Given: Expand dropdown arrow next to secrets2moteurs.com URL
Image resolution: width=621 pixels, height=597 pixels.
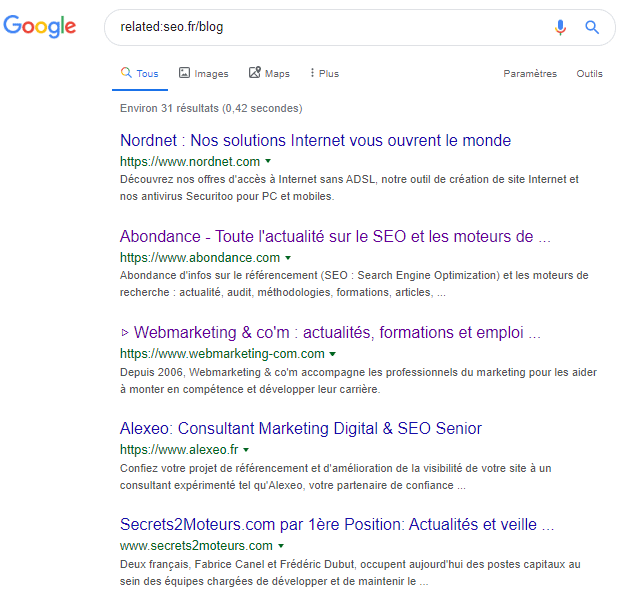Looking at the screenshot, I should pos(281,546).
